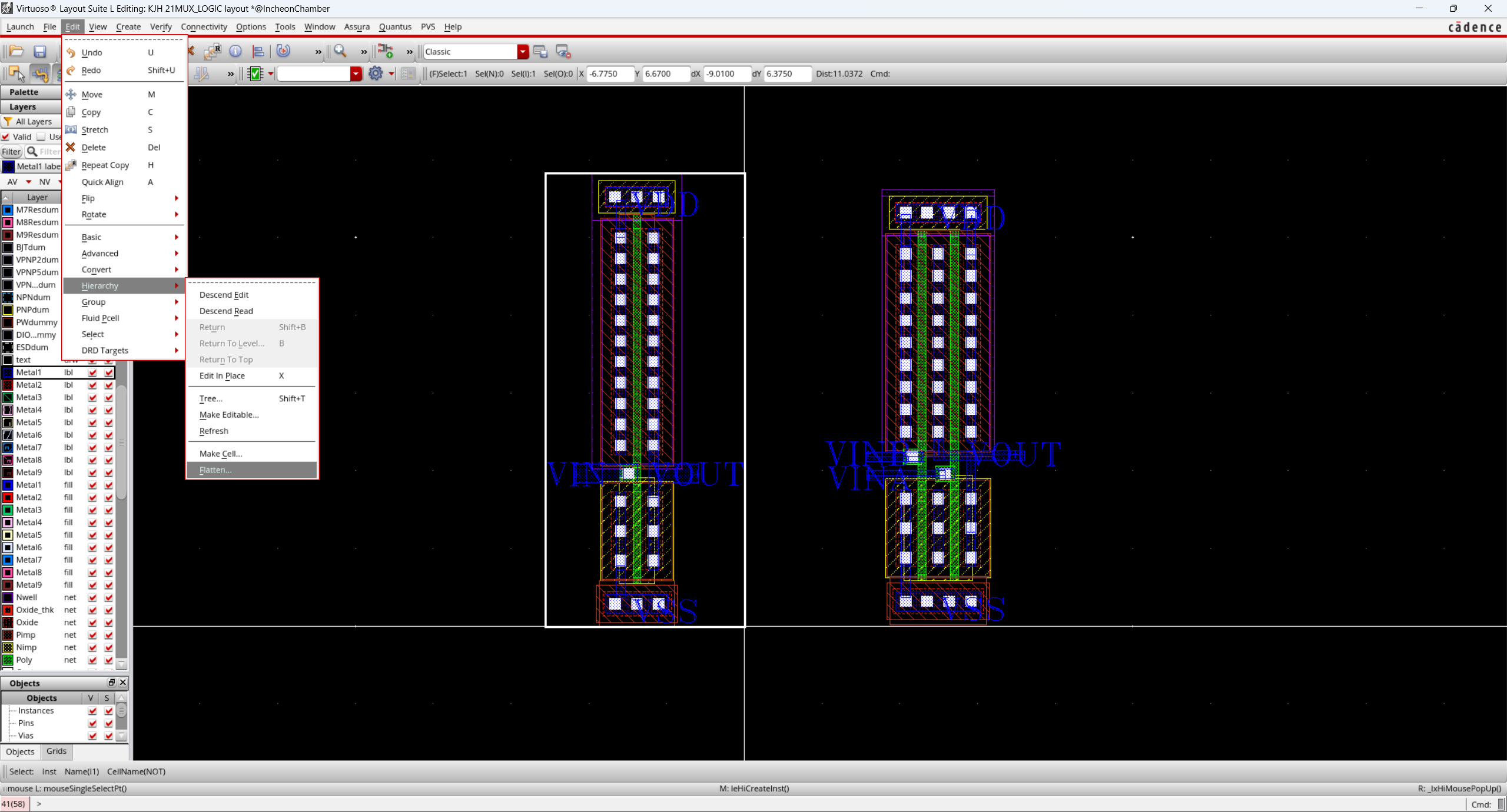This screenshot has height=812, width=1507.
Task: Click the Palette panel header button
Action: [31, 92]
